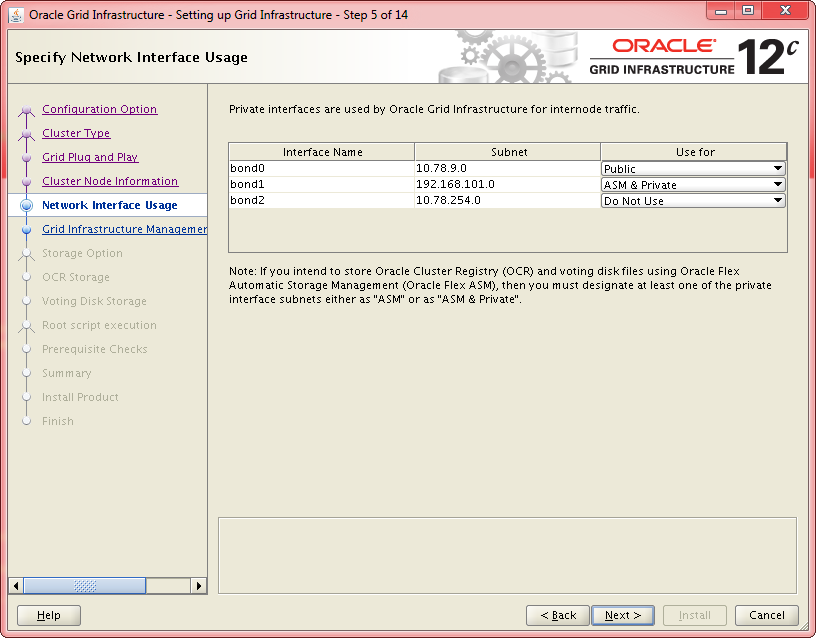
Task: Click the Network Interface Usage step bullet
Action: coord(27,206)
